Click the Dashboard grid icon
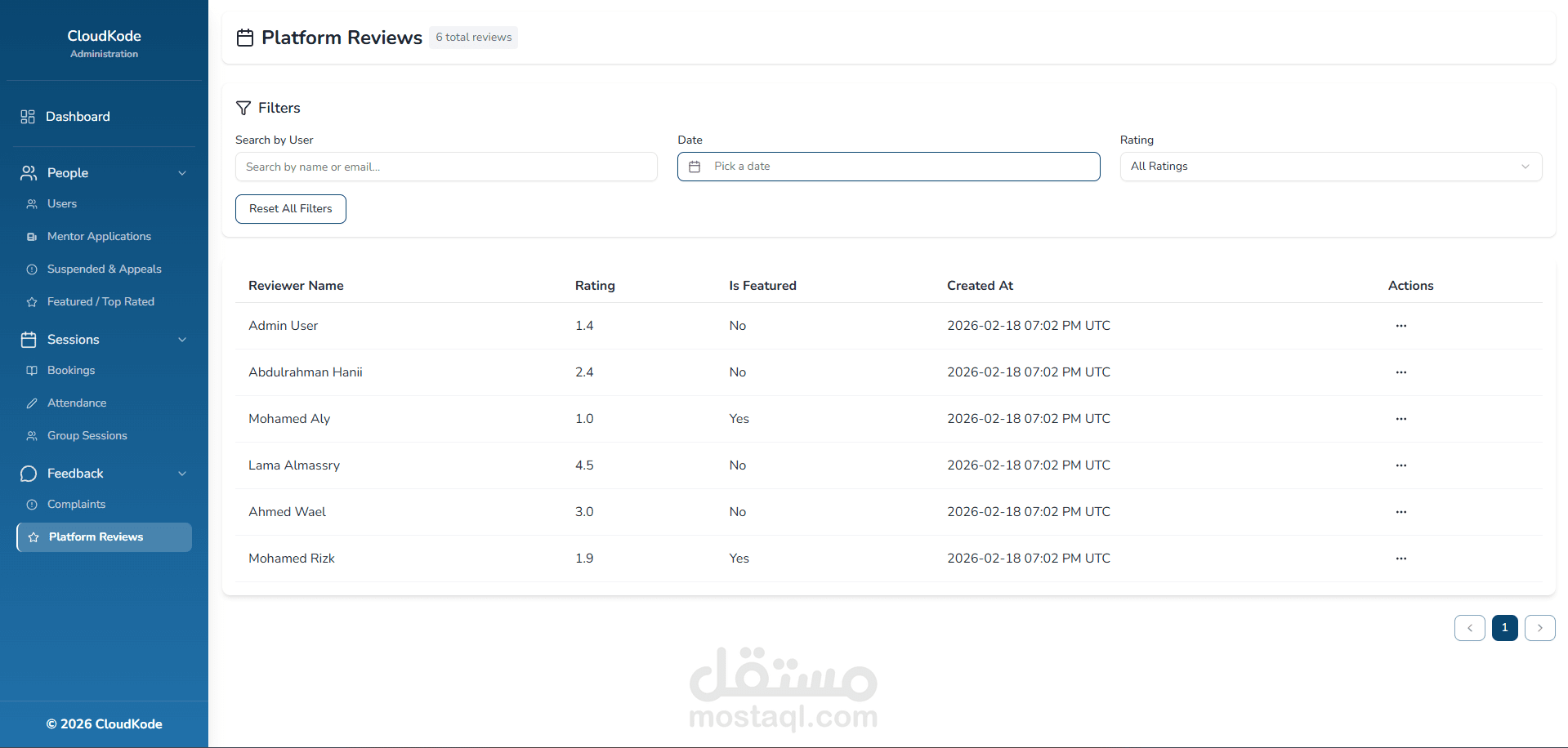The image size is (1568, 748). tap(28, 117)
